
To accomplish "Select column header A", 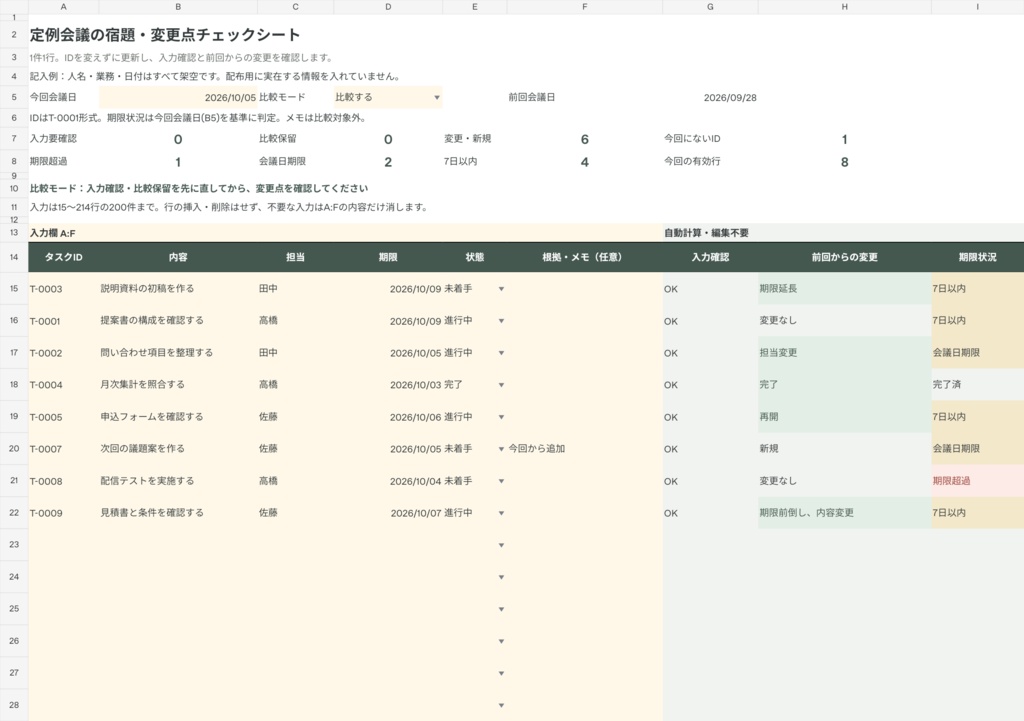I will [x=63, y=7].
